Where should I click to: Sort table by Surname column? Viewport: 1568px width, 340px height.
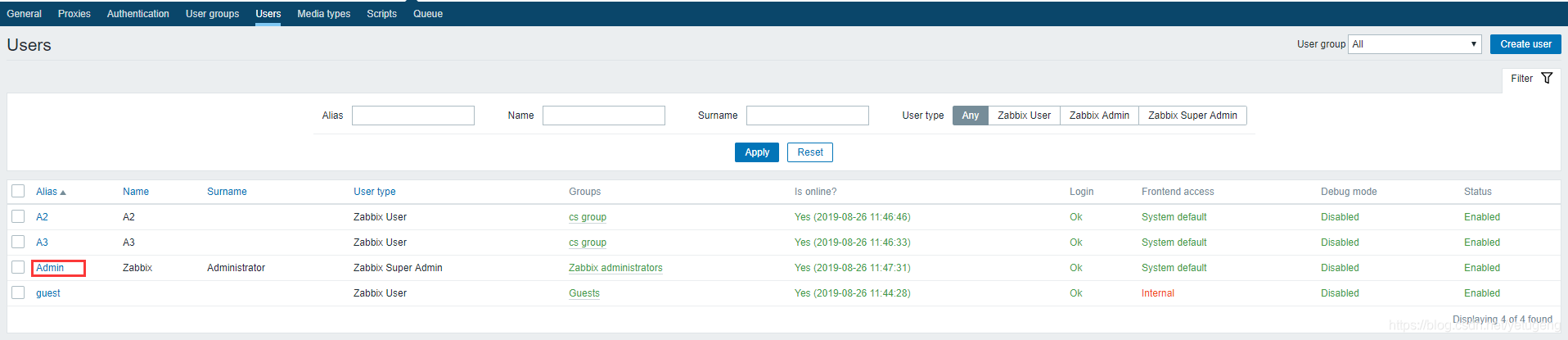pos(227,192)
